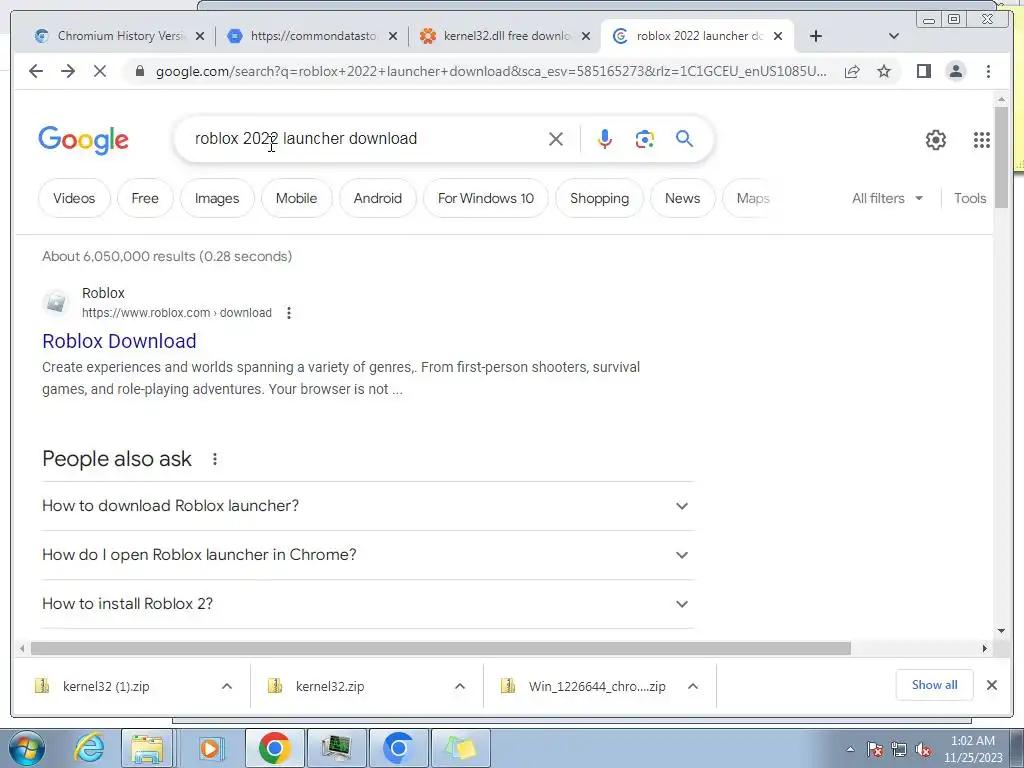Open Google quick settings gear
The image size is (1024, 768).
coord(936,140)
